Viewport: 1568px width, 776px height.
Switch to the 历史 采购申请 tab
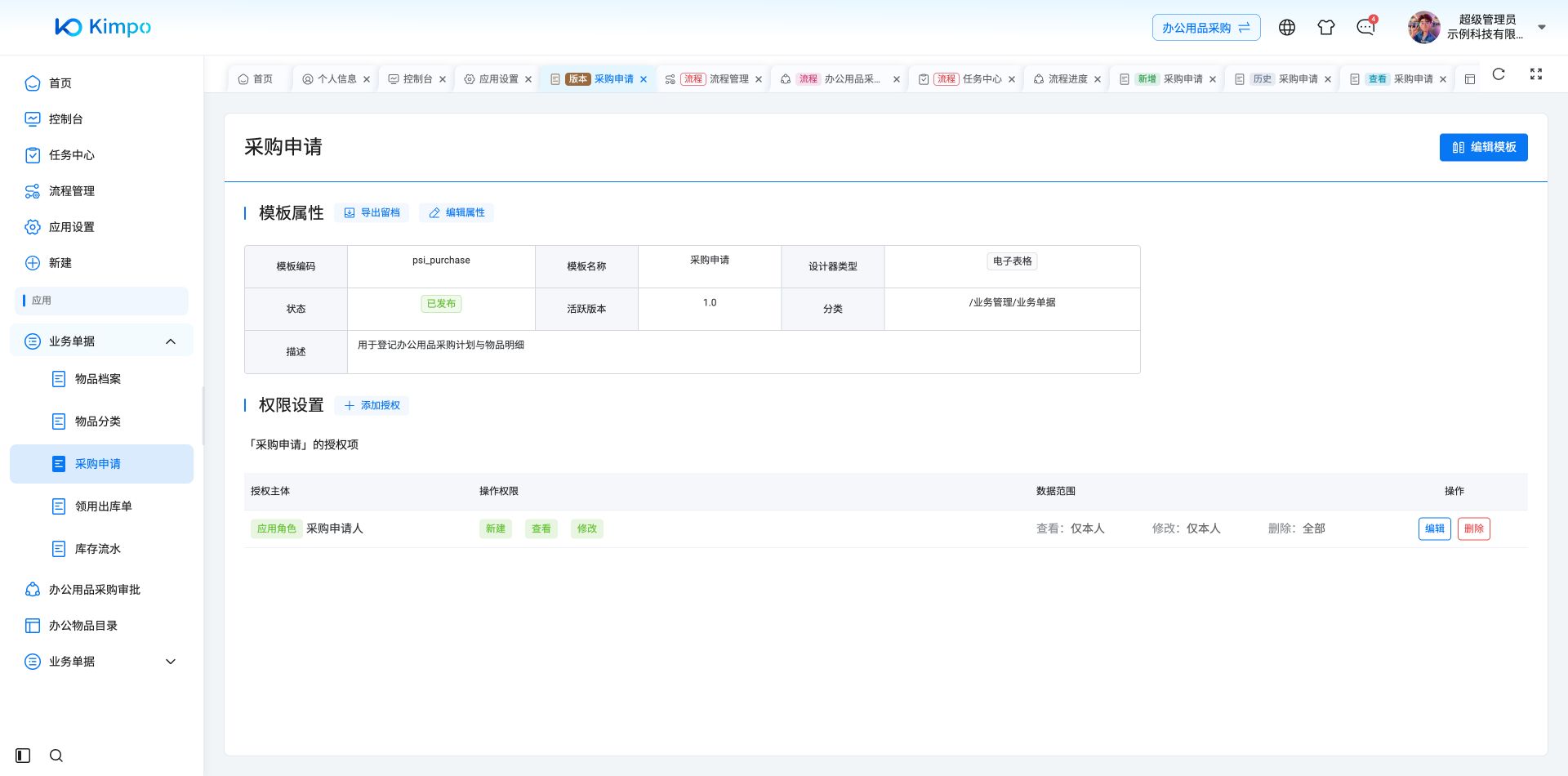point(1283,79)
